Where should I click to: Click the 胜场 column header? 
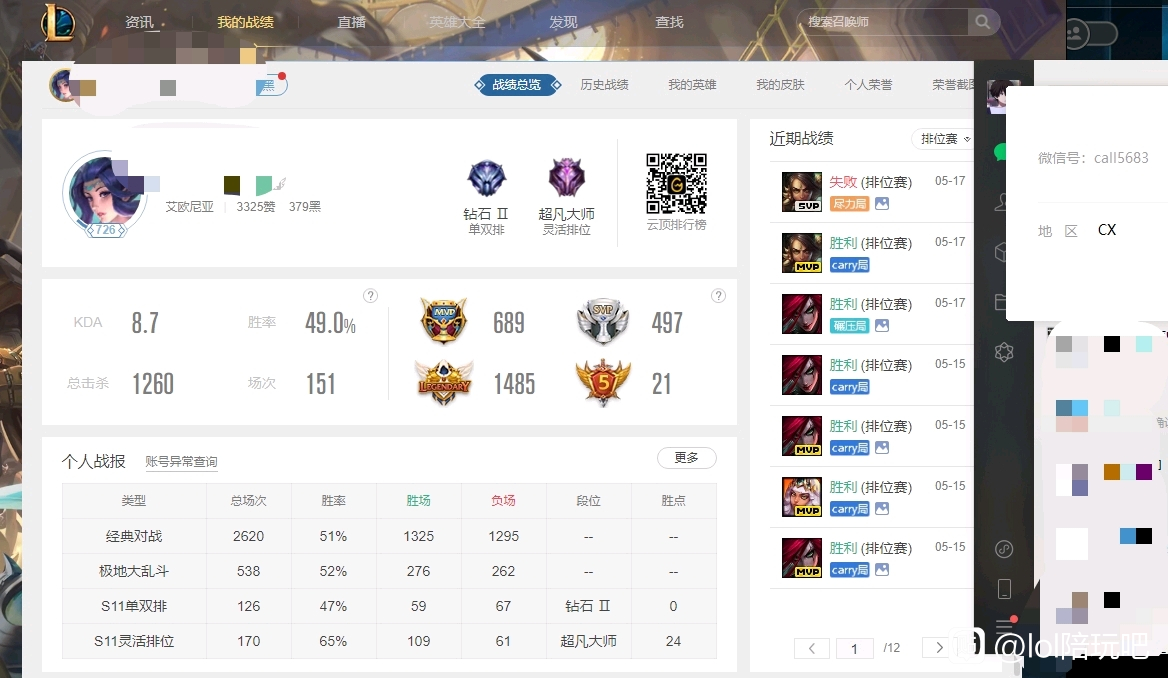(419, 501)
